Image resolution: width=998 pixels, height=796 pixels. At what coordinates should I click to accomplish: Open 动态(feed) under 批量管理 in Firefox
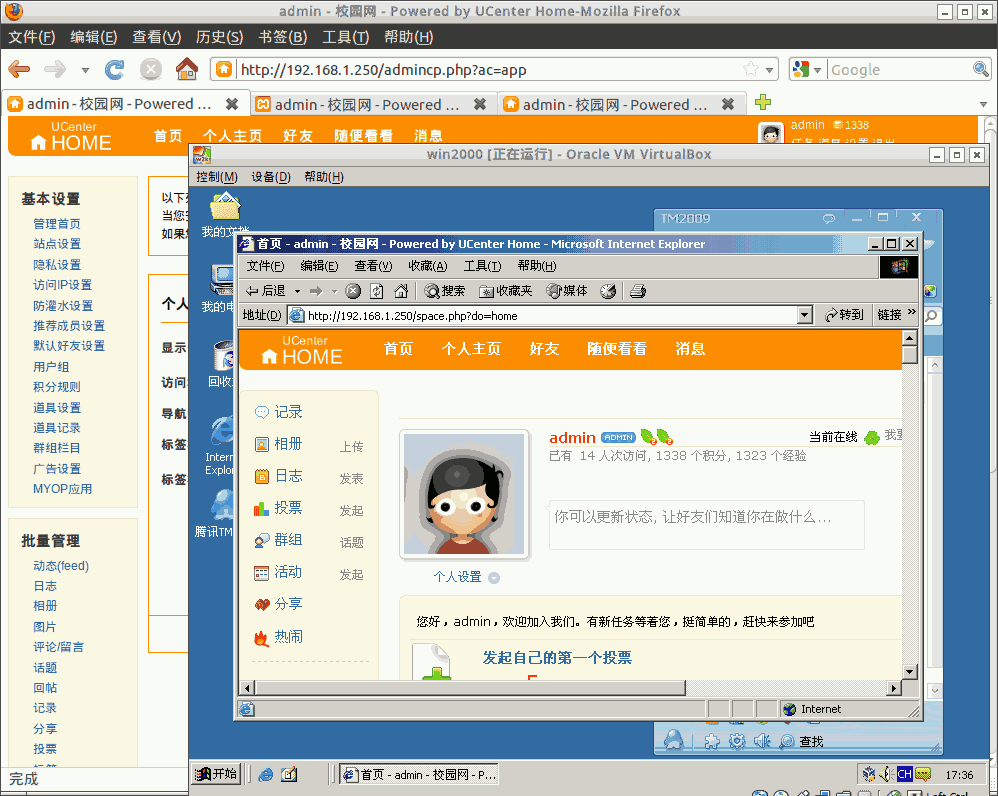(61, 566)
